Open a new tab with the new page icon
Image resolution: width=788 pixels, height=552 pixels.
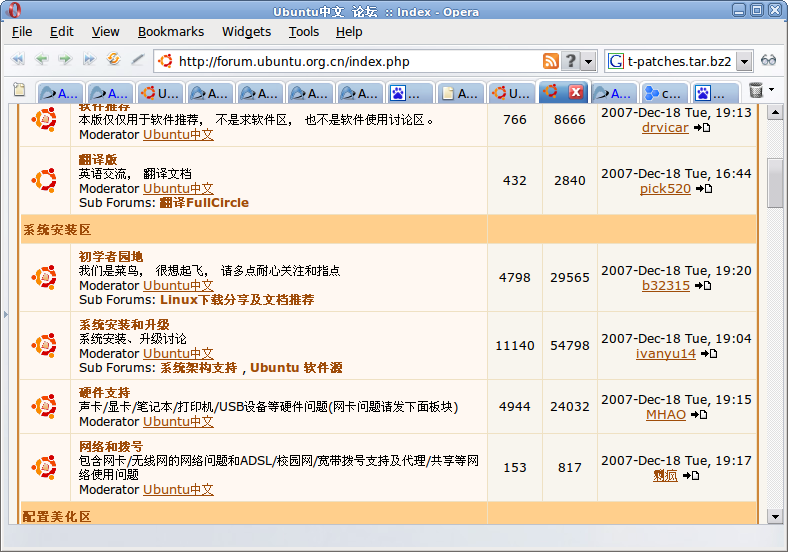point(19,89)
